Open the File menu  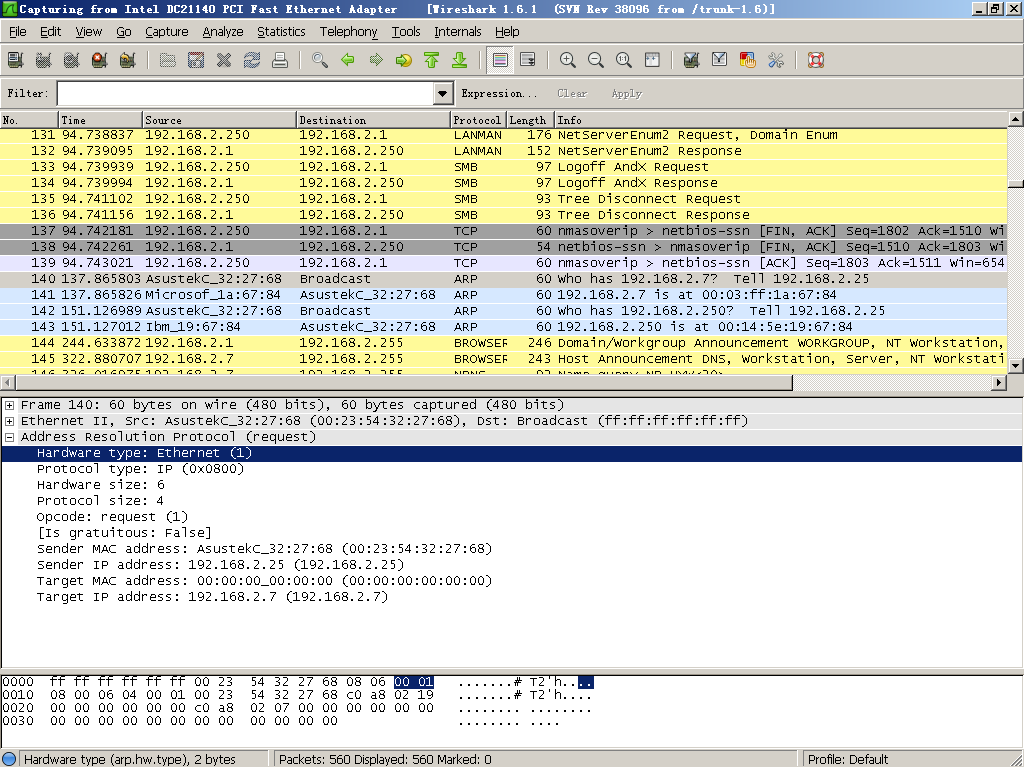click(18, 31)
